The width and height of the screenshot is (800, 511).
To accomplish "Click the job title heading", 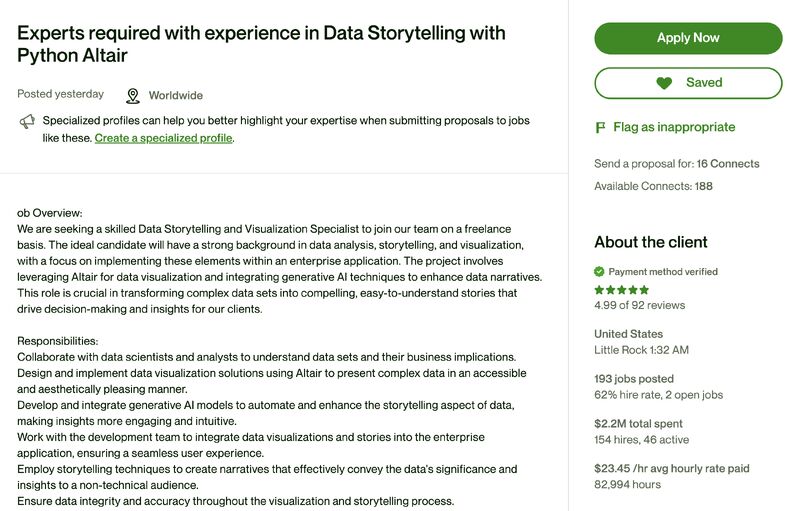I will point(261,44).
